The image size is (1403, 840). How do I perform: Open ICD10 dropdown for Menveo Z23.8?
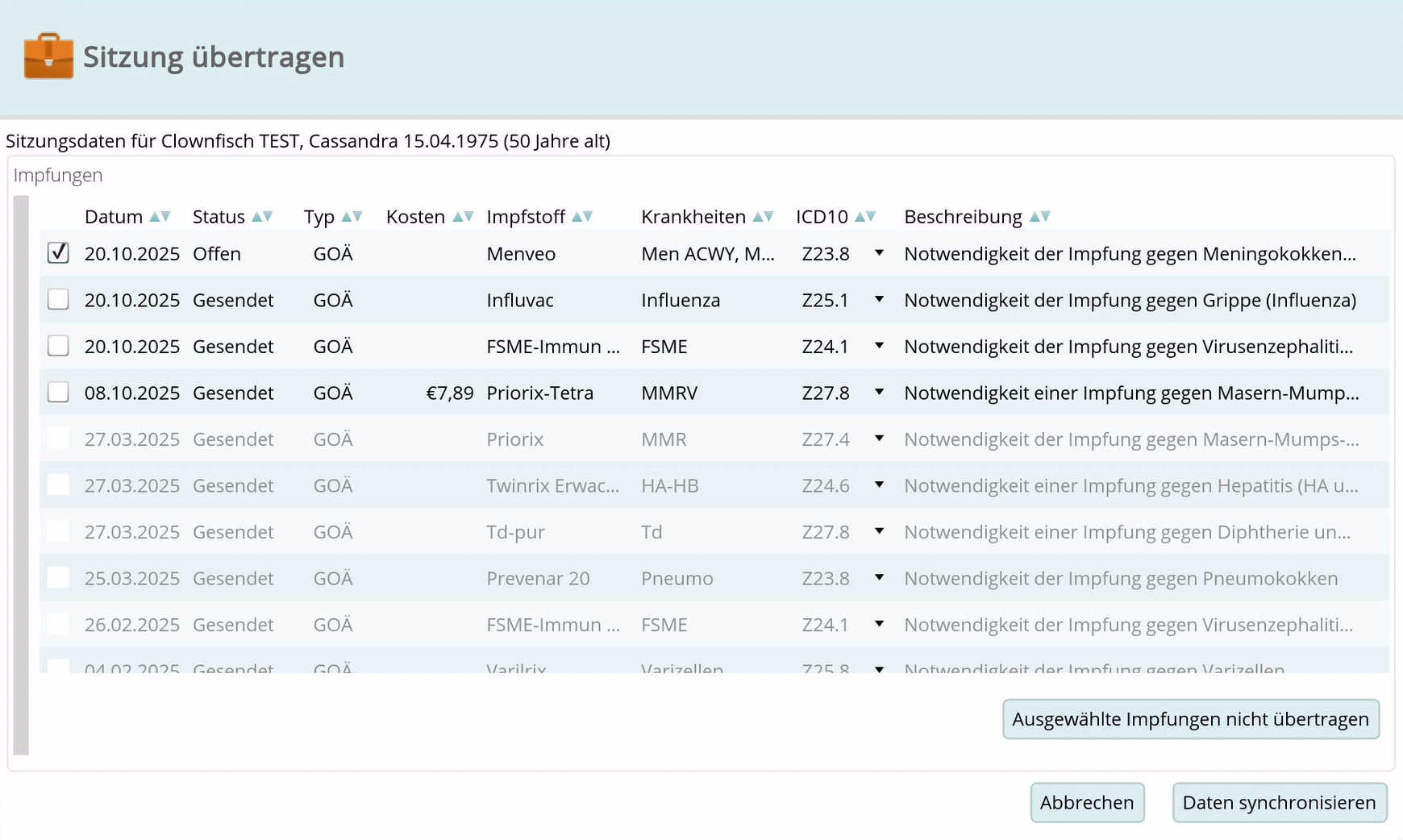click(x=879, y=253)
